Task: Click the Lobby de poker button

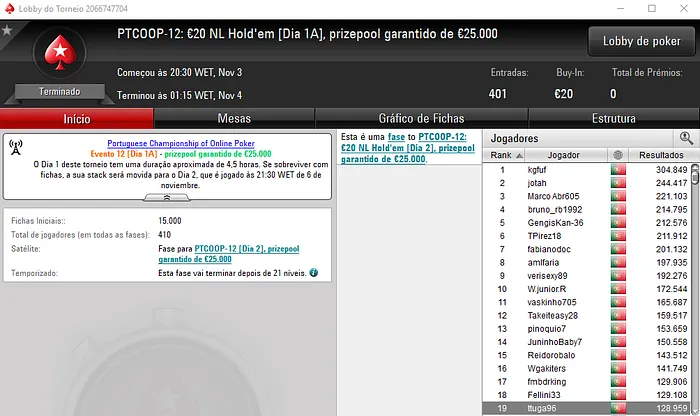Action: (642, 41)
